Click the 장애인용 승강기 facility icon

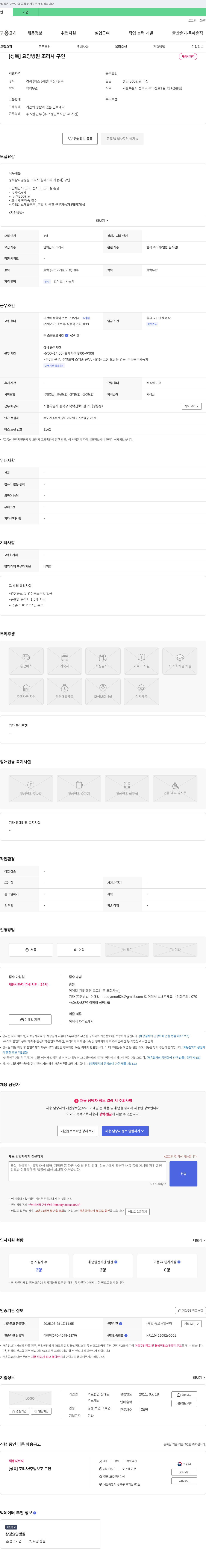[x=79, y=789]
